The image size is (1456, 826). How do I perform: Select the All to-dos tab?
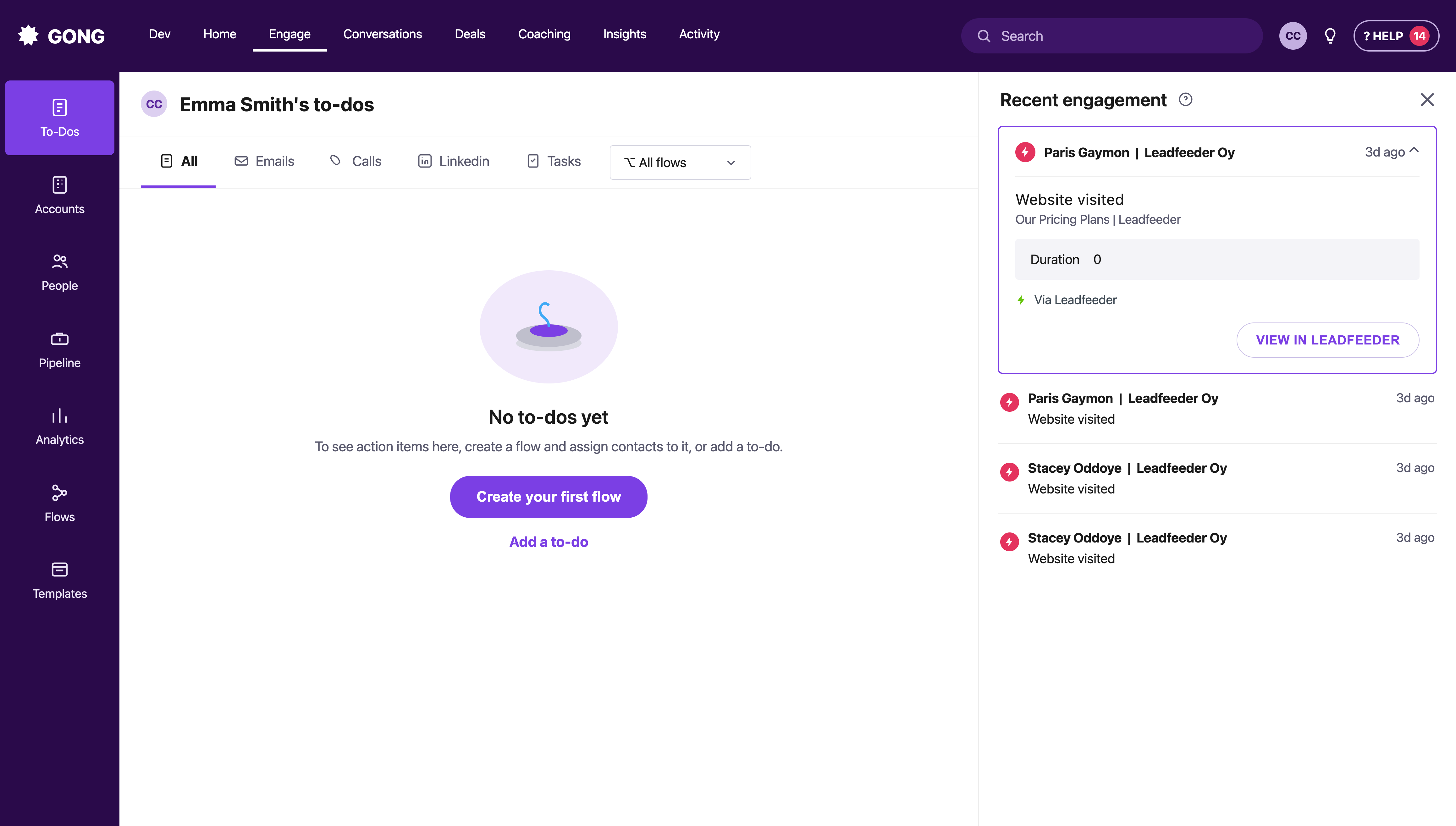tap(179, 162)
